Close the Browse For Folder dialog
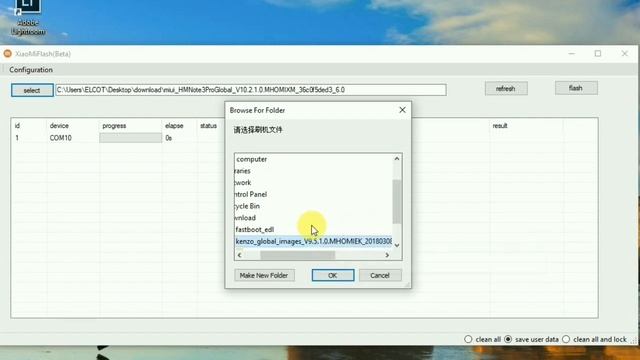The height and width of the screenshot is (360, 640). [402, 110]
